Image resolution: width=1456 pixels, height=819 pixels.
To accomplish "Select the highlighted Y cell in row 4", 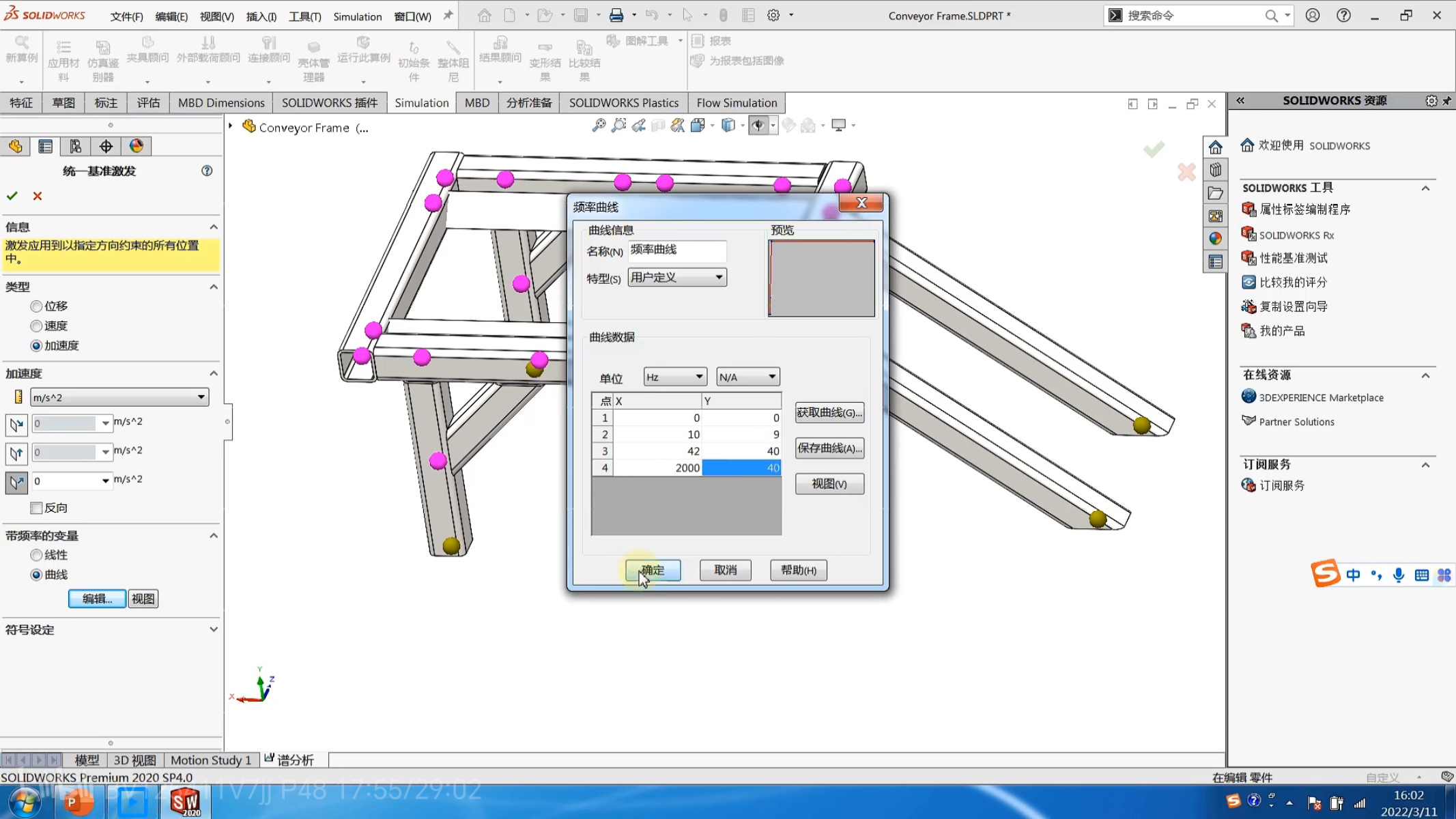I will (x=742, y=468).
